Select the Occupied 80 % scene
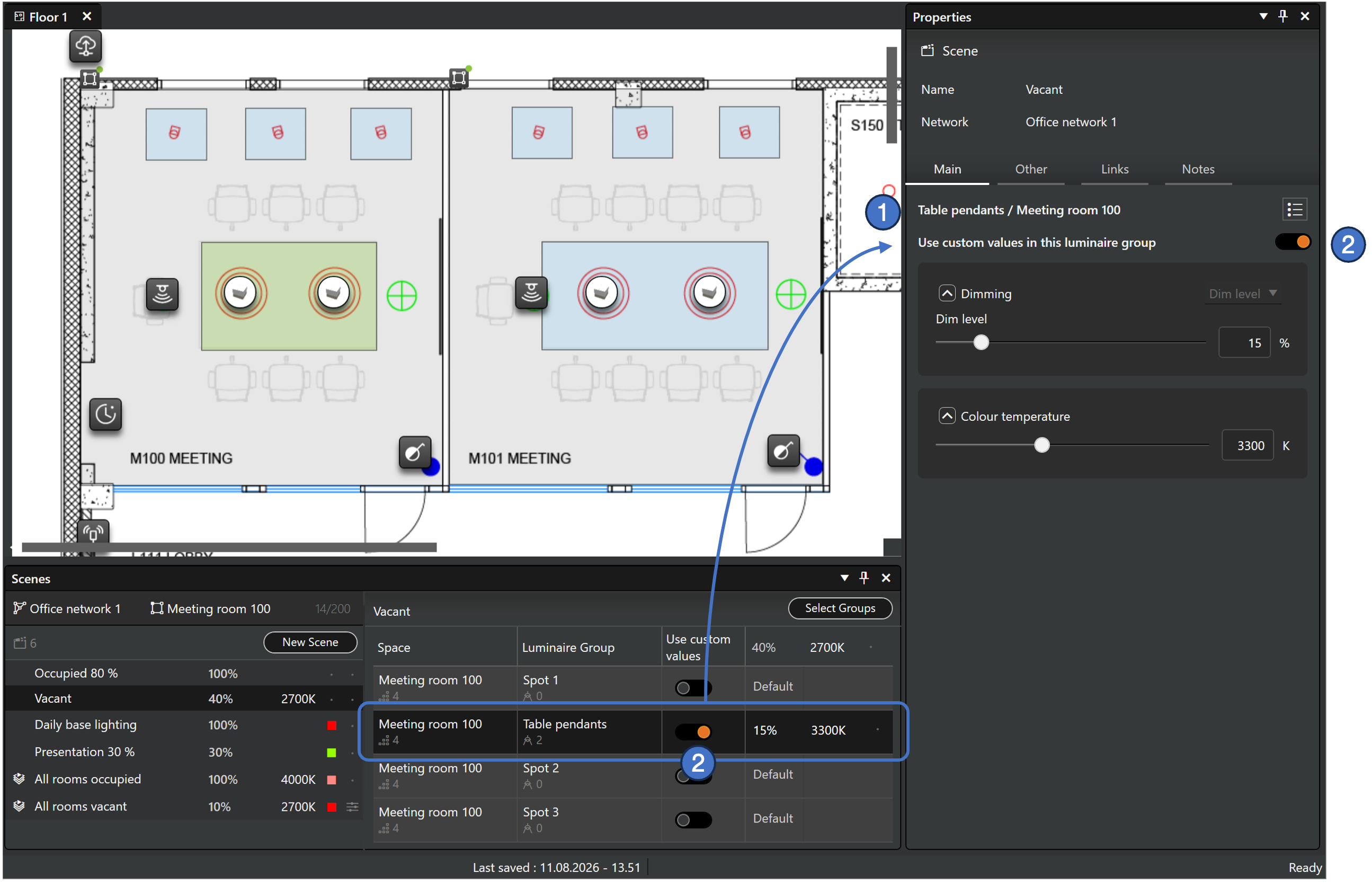This screenshot has height=883, width=1372. coord(183,674)
